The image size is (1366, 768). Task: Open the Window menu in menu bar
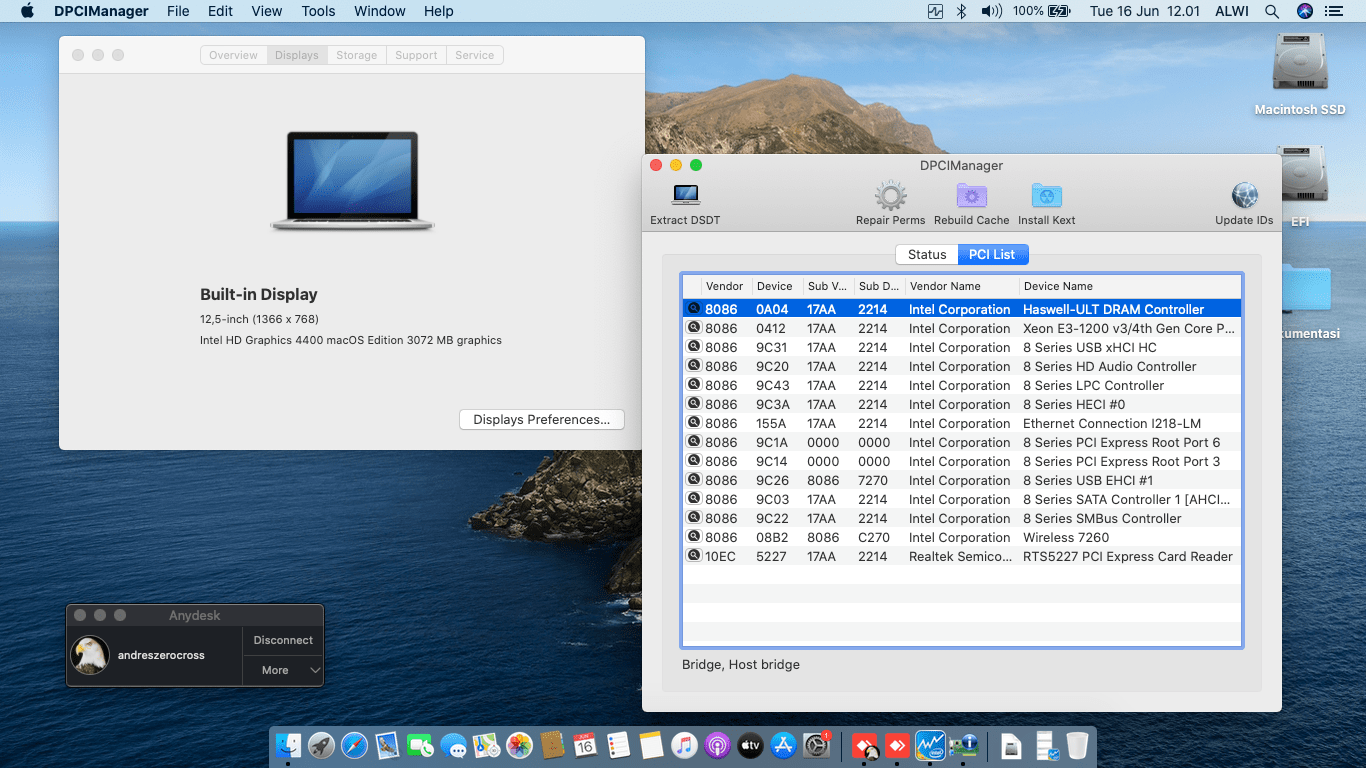click(379, 11)
